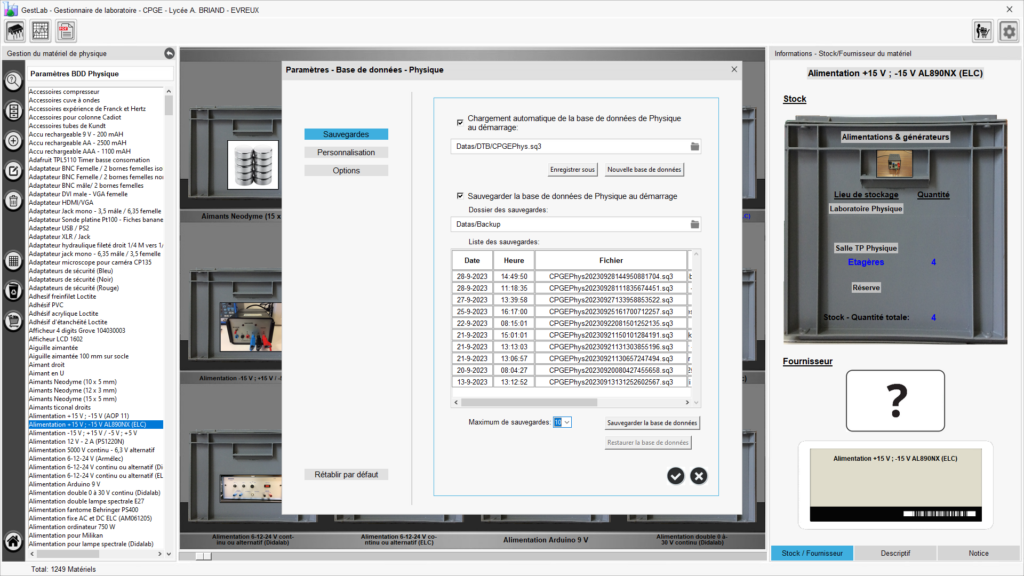This screenshot has height=576, width=1024.
Task: Click the magnifier search icon in left sidebar
Action: 14,81
